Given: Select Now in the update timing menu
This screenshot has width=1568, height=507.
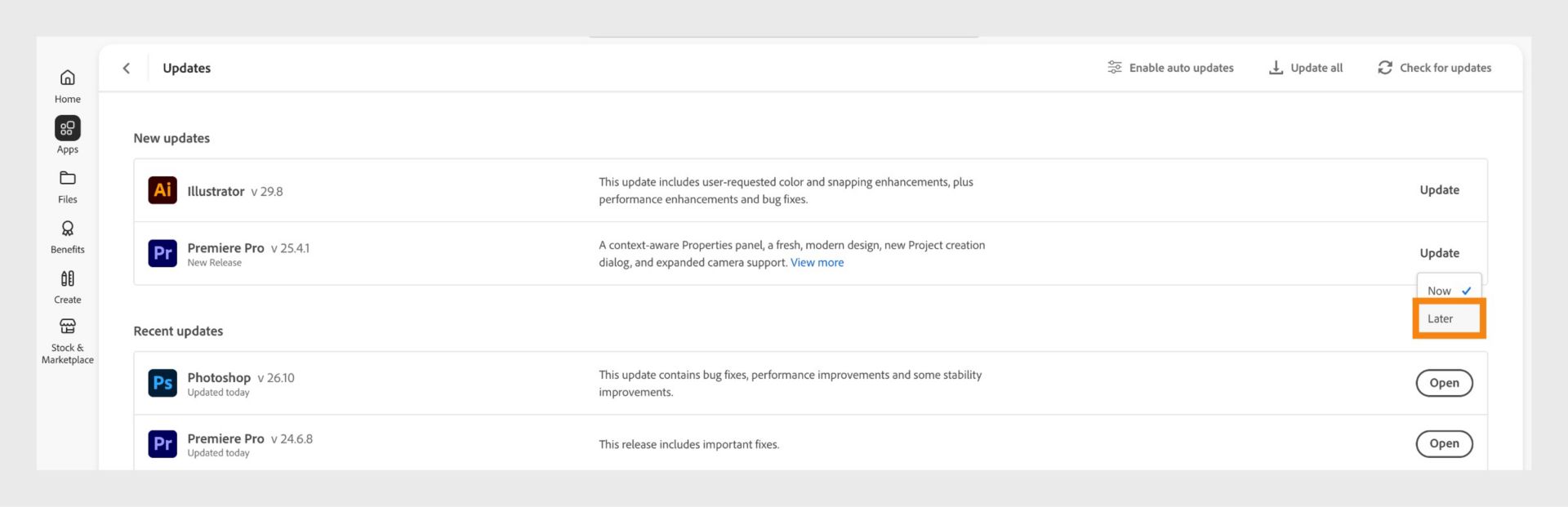Looking at the screenshot, I should (1440, 290).
